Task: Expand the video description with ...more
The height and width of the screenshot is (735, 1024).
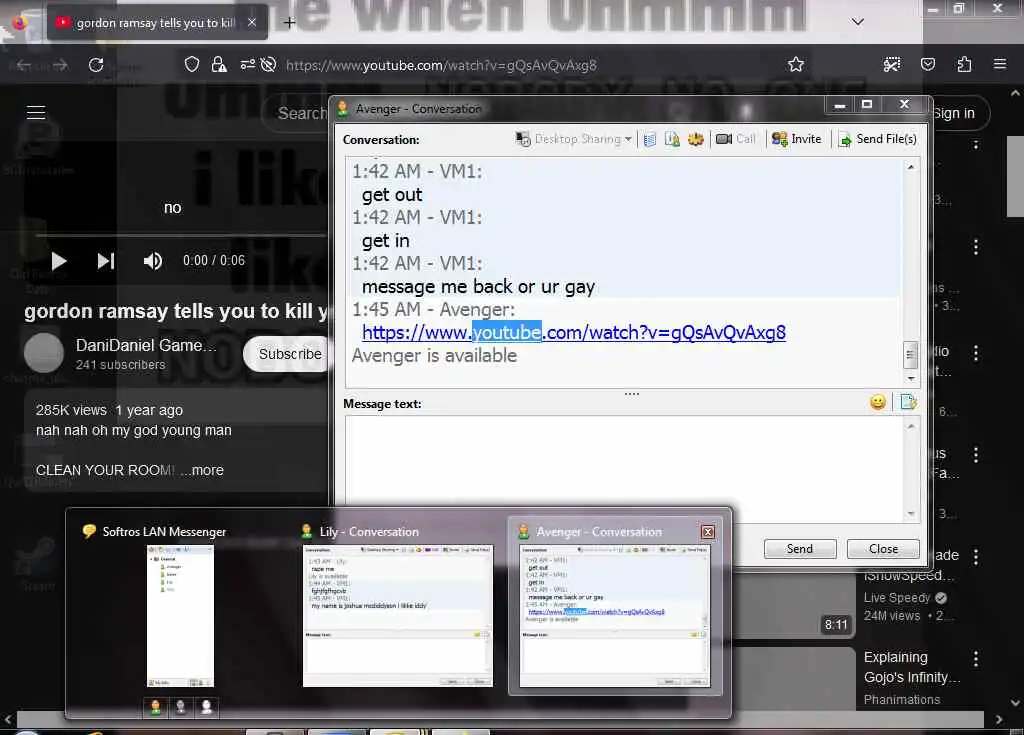Action: [202, 470]
